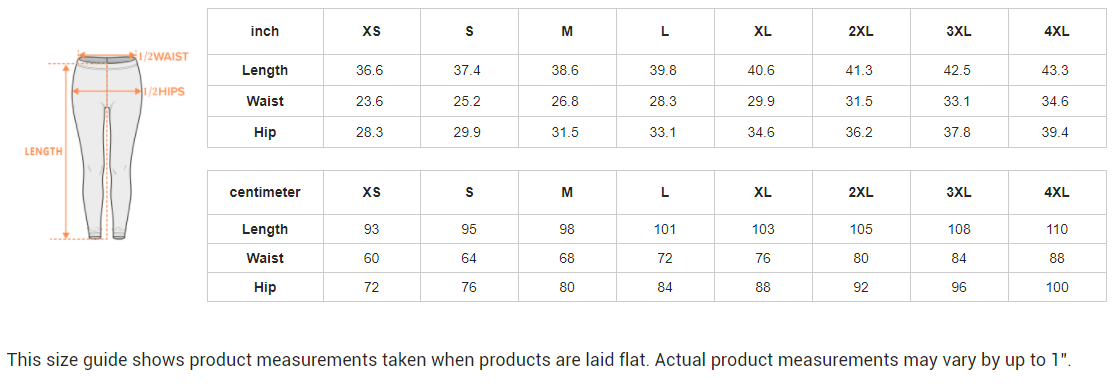Click the 2XL column header in centimeter table
1114x388 pixels.
coord(861,193)
